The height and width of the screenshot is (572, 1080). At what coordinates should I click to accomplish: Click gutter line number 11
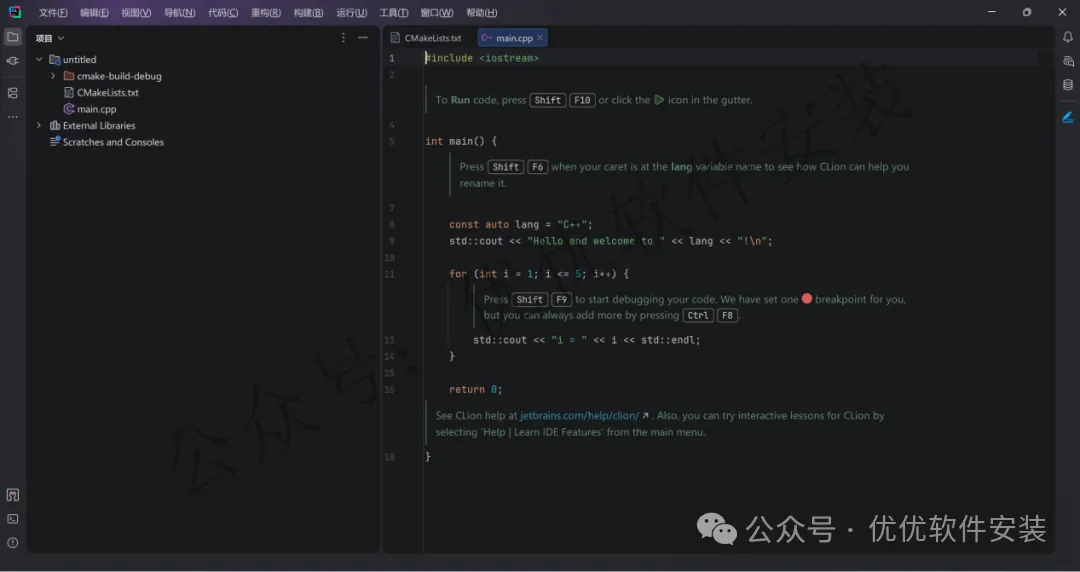coord(390,274)
